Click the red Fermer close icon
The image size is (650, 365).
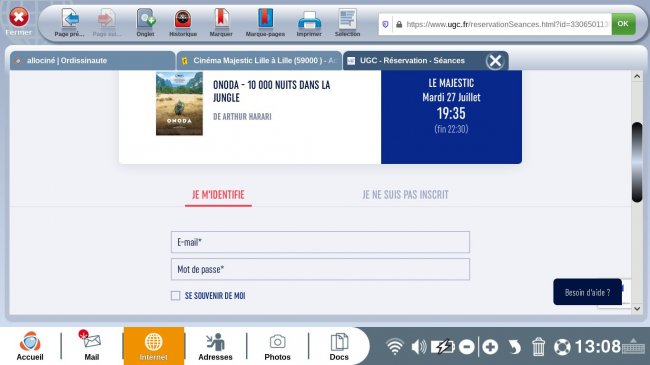tap(19, 17)
